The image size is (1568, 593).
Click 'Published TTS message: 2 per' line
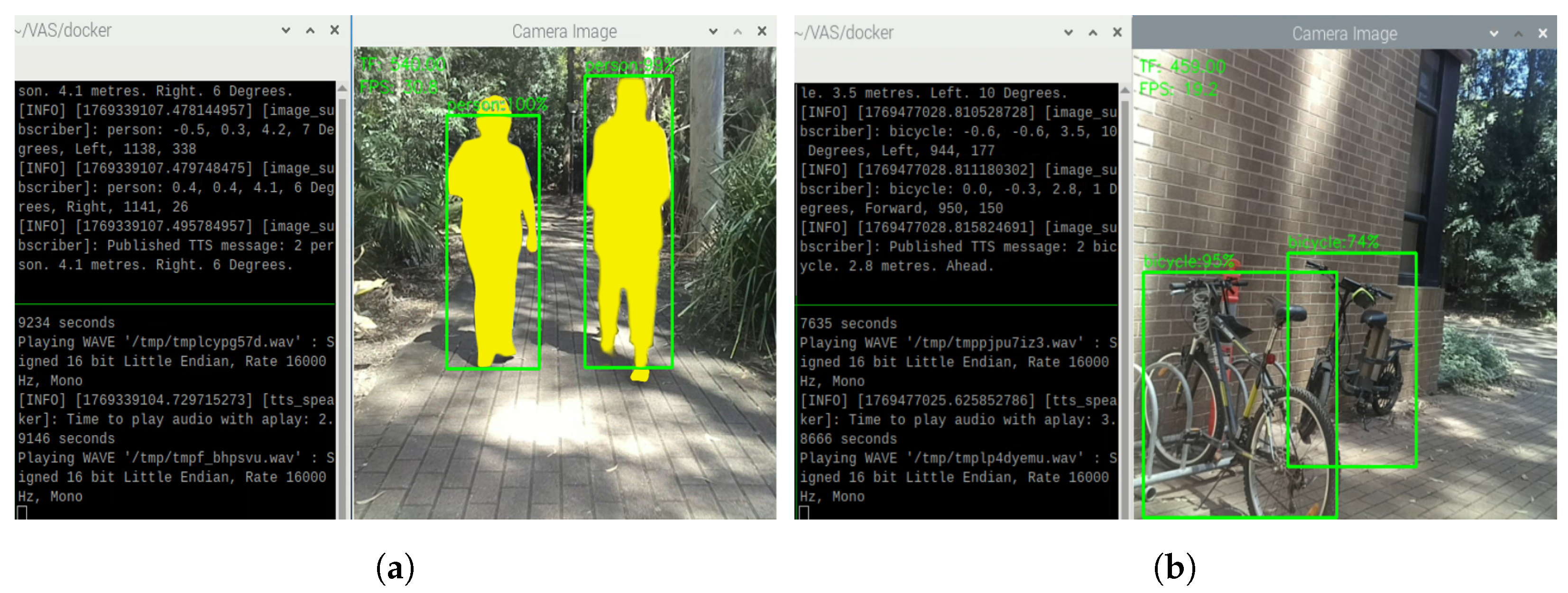pos(176,246)
